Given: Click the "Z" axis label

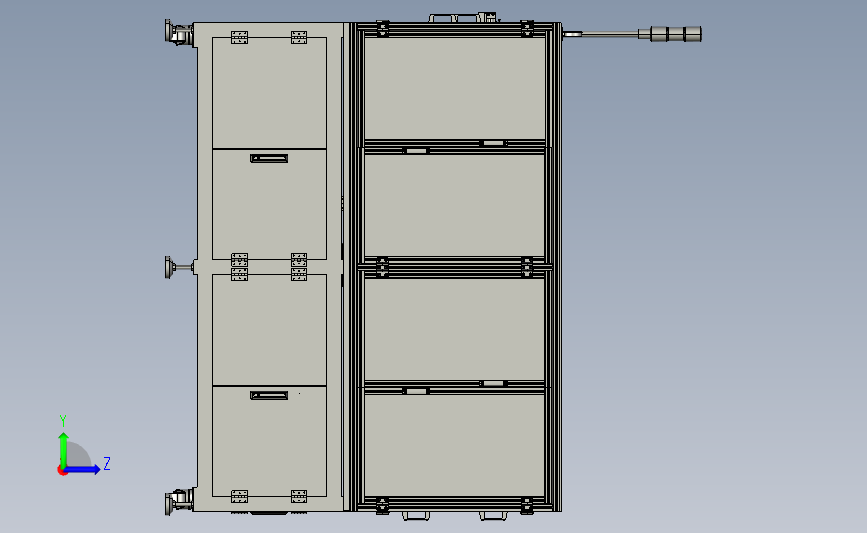Looking at the screenshot, I should pos(107,463).
